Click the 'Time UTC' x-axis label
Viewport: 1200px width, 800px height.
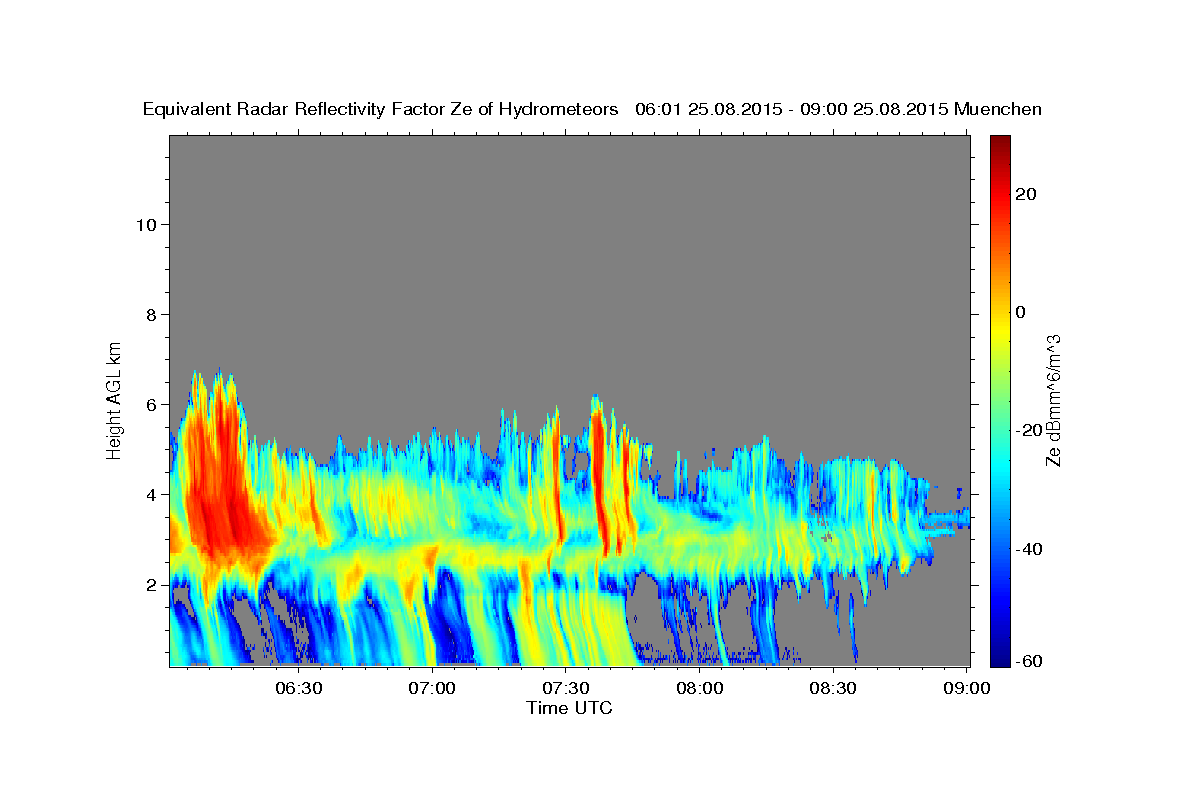pos(569,708)
